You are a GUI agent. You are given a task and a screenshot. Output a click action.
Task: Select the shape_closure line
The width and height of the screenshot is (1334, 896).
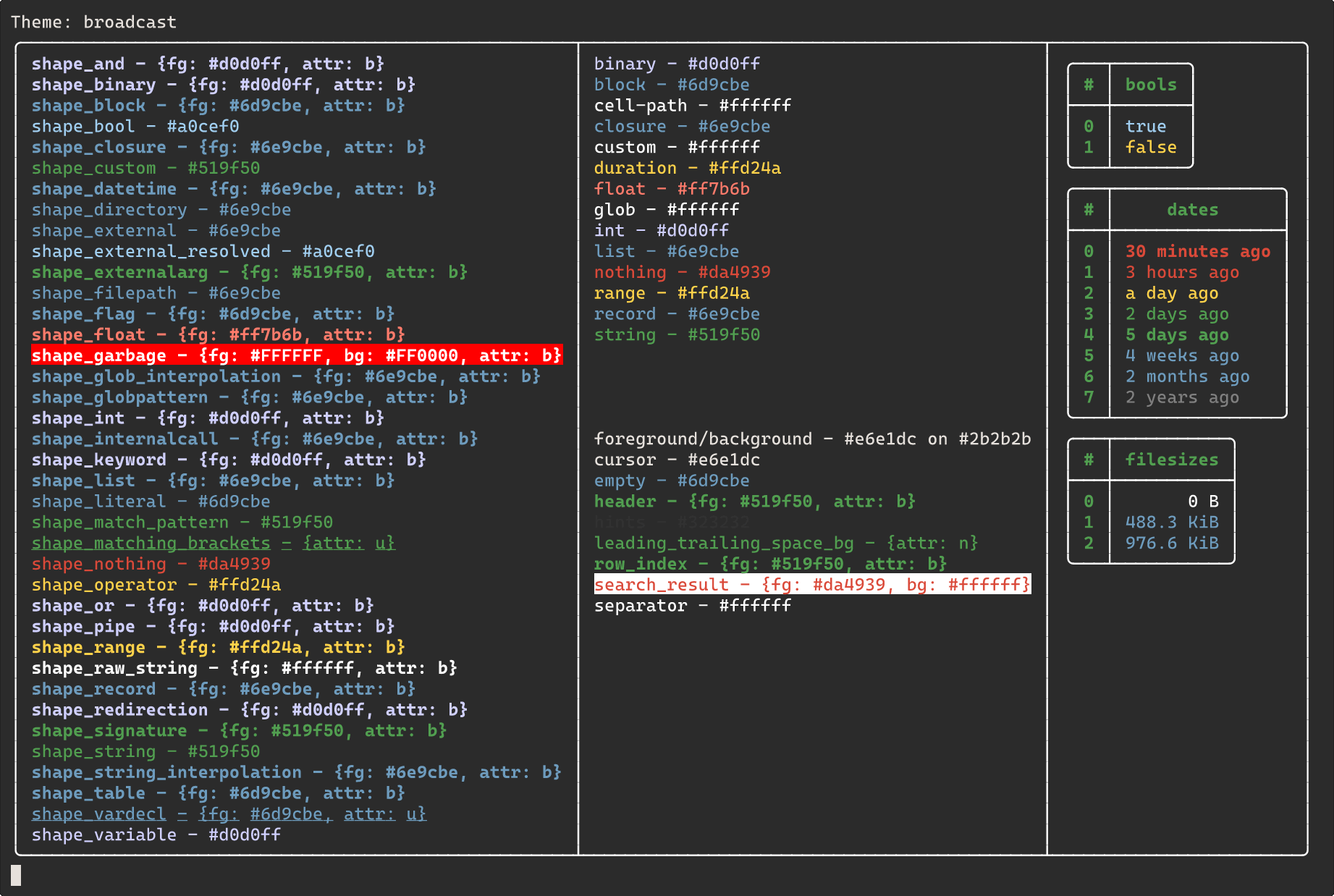tap(229, 148)
